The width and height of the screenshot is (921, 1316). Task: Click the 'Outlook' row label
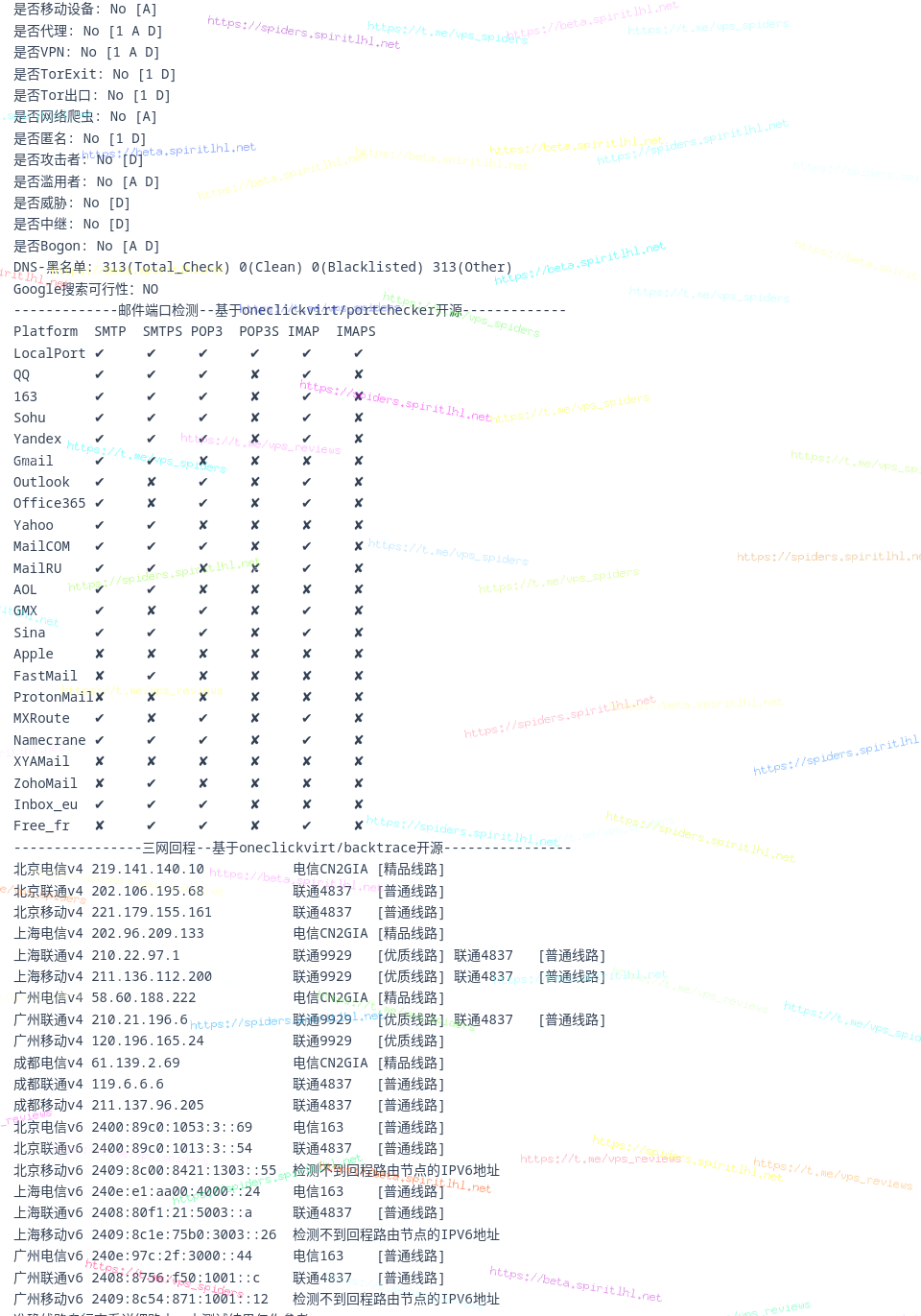tap(42, 483)
